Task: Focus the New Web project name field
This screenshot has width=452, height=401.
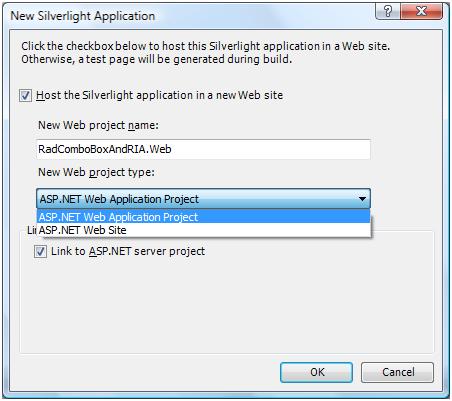Action: [x=203, y=149]
